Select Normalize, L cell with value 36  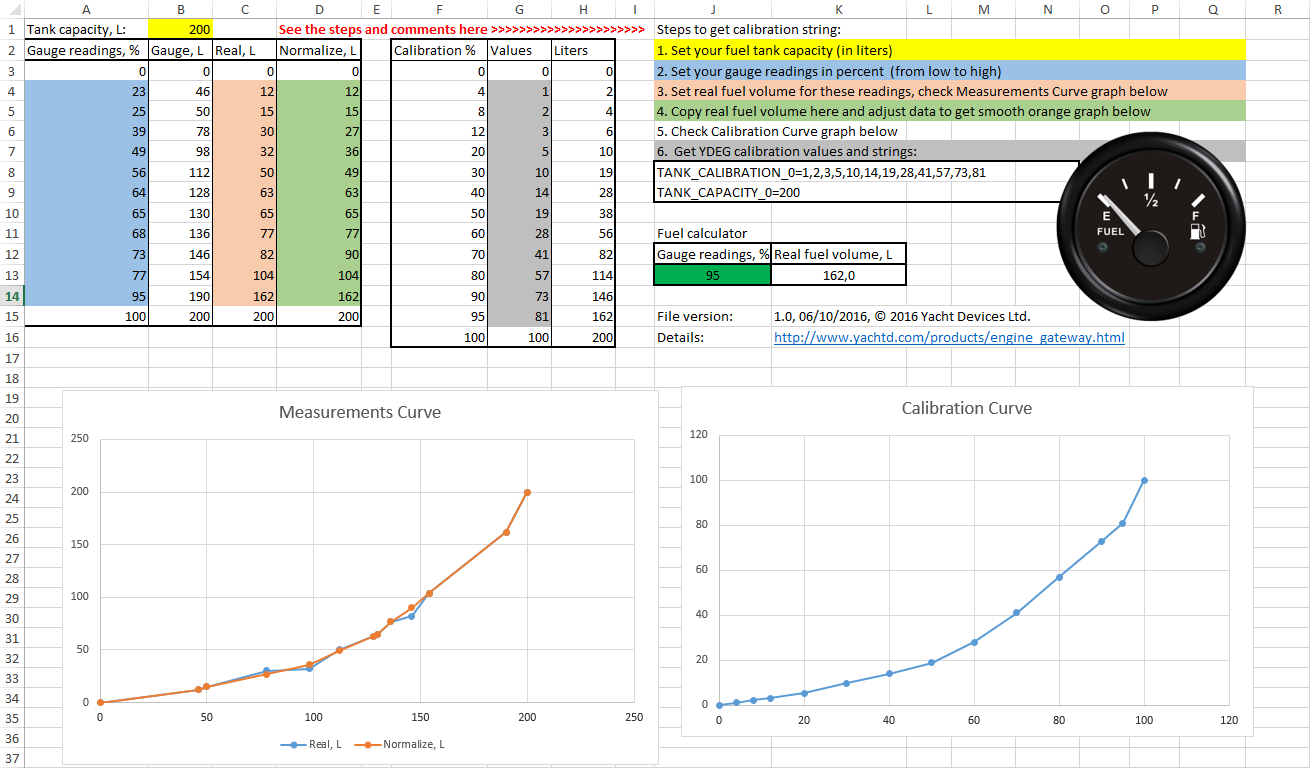click(x=318, y=151)
